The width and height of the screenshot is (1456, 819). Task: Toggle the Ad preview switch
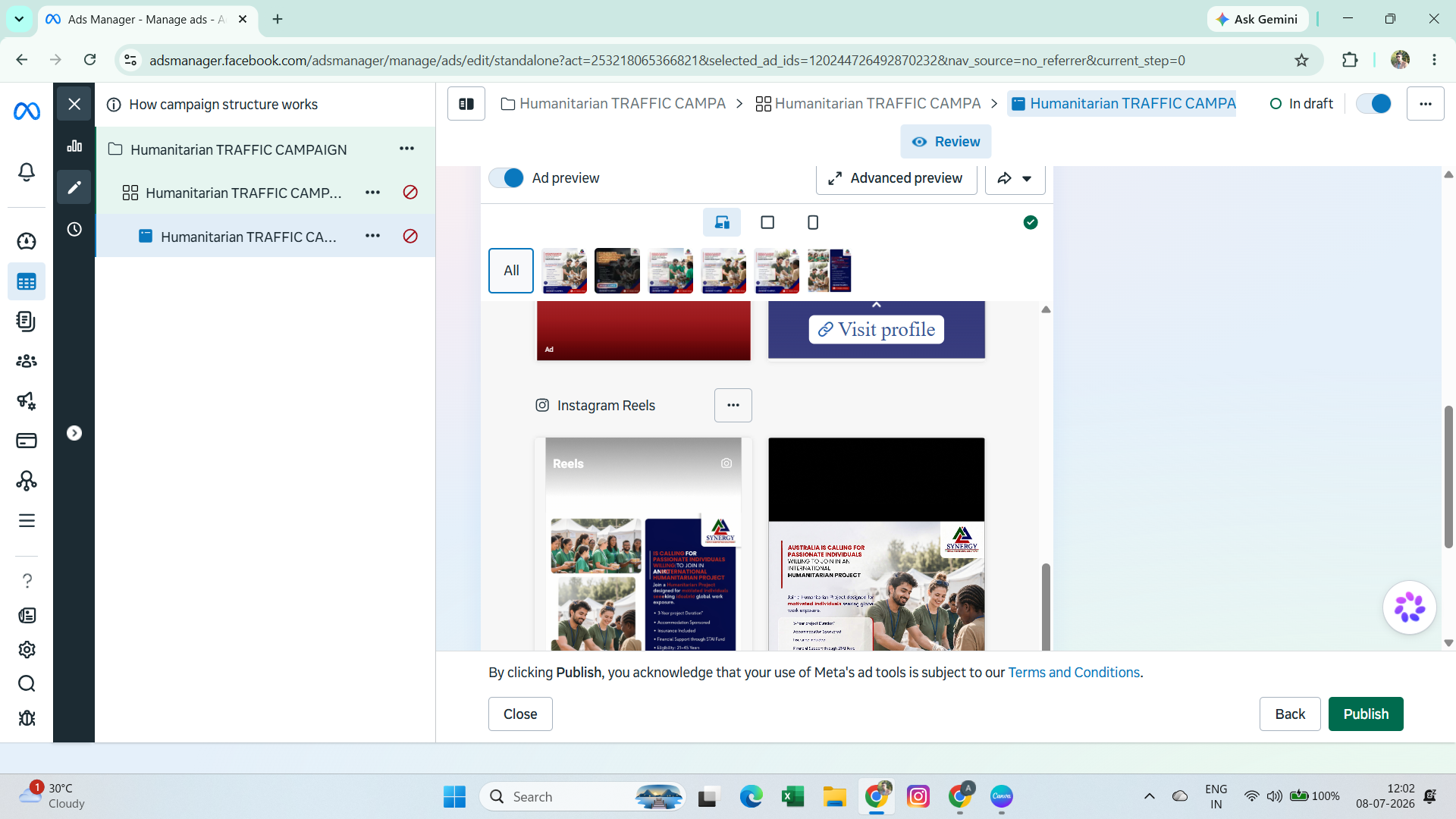[506, 178]
